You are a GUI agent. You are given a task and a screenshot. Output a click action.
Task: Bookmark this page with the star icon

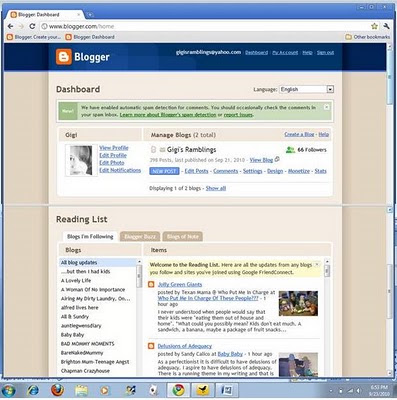pos(375,26)
